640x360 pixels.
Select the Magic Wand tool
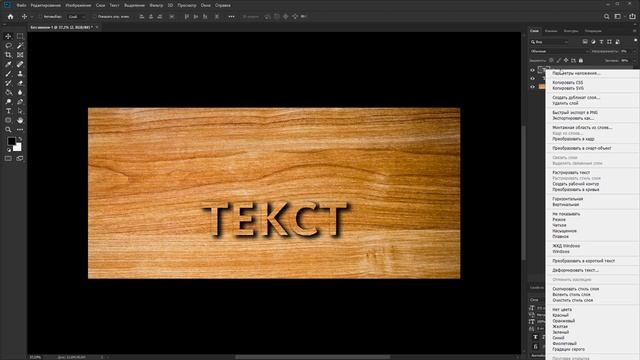(x=20, y=46)
